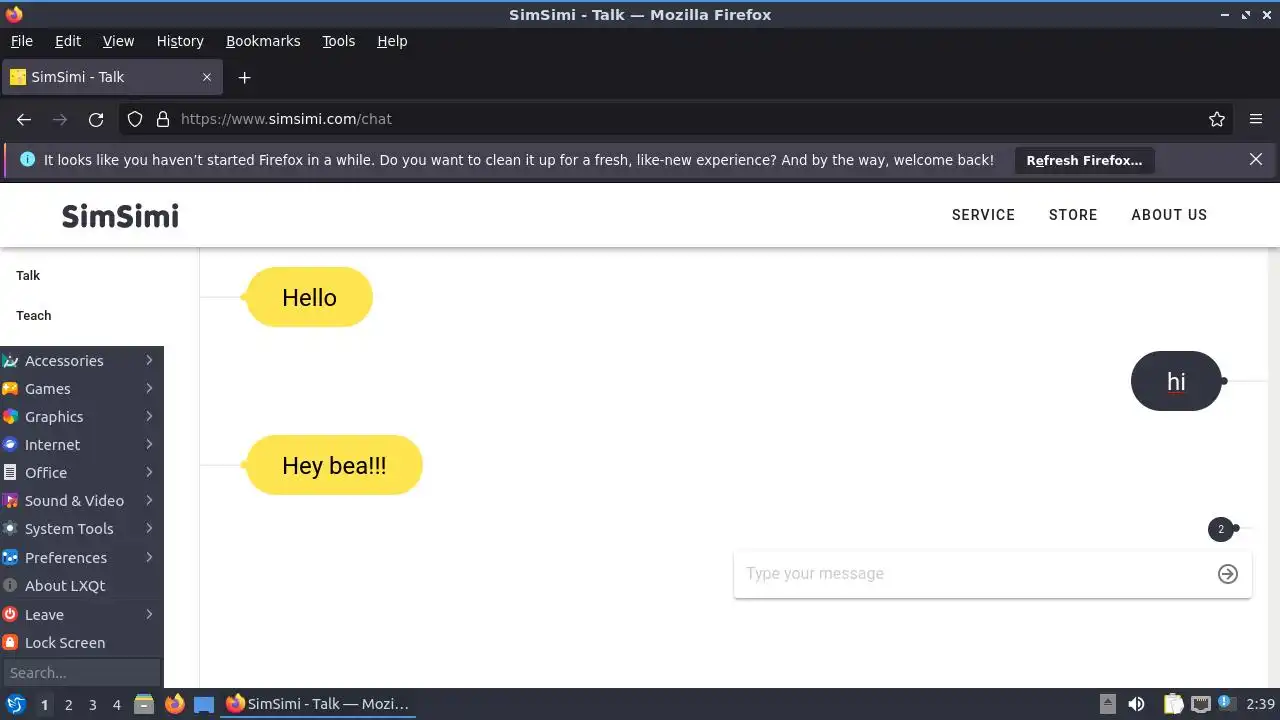Screen dimensions: 1280x720
Task: Open the STORE navigation link
Action: [1073, 215]
